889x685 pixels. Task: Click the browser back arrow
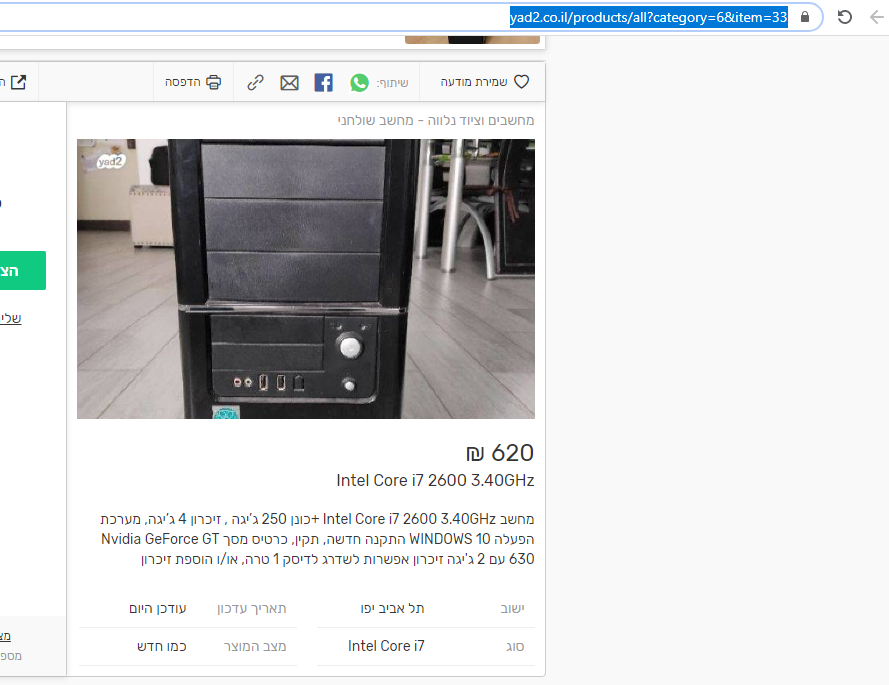877,17
